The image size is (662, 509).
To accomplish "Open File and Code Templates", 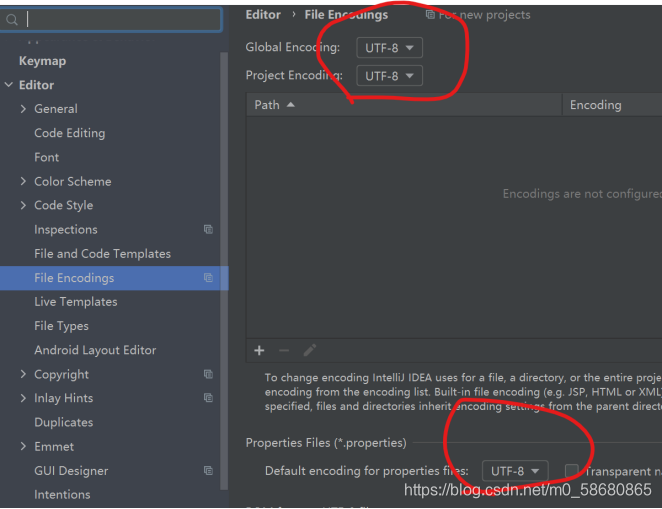I will point(103,254).
